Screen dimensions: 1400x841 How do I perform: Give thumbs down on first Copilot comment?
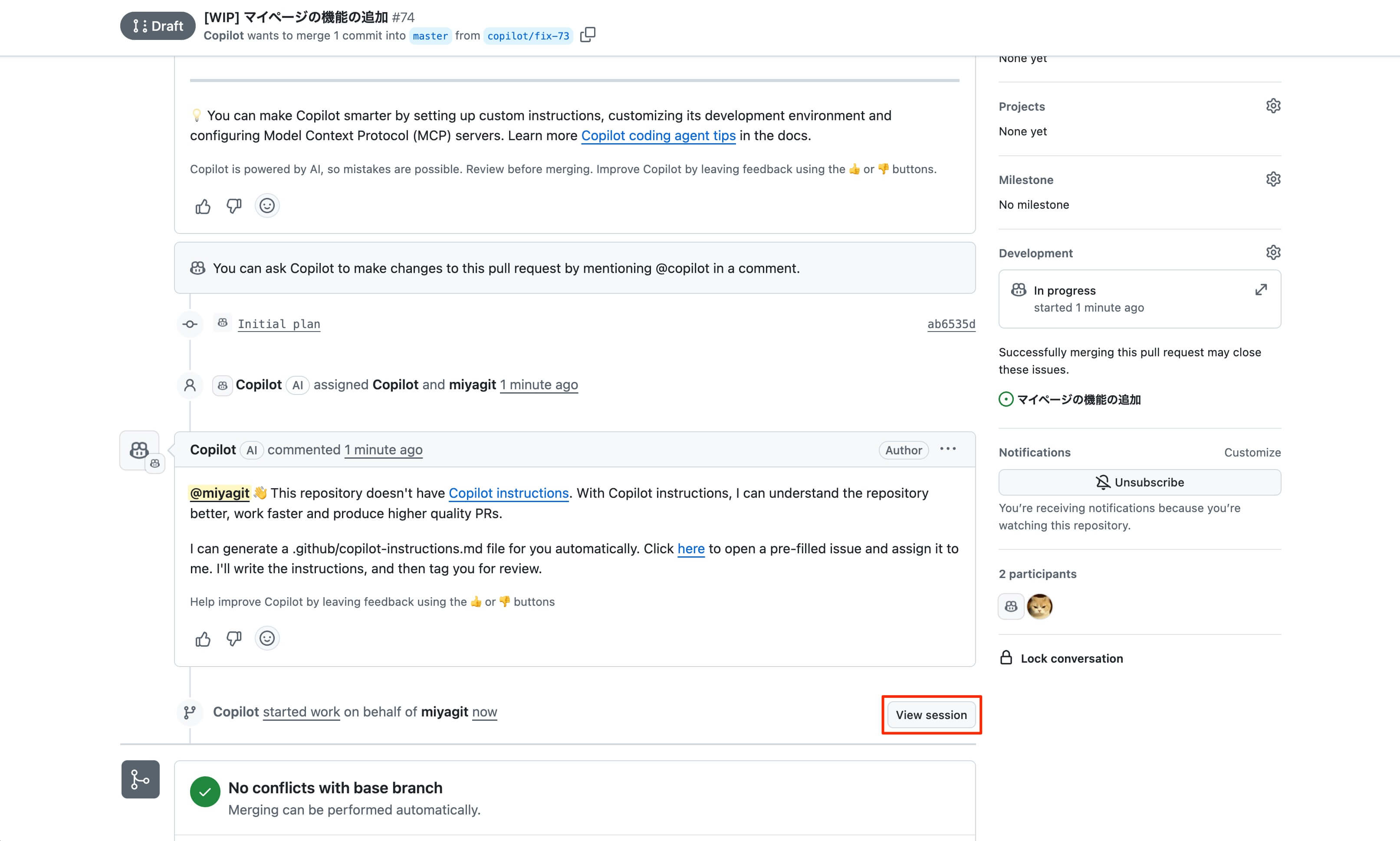[234, 206]
